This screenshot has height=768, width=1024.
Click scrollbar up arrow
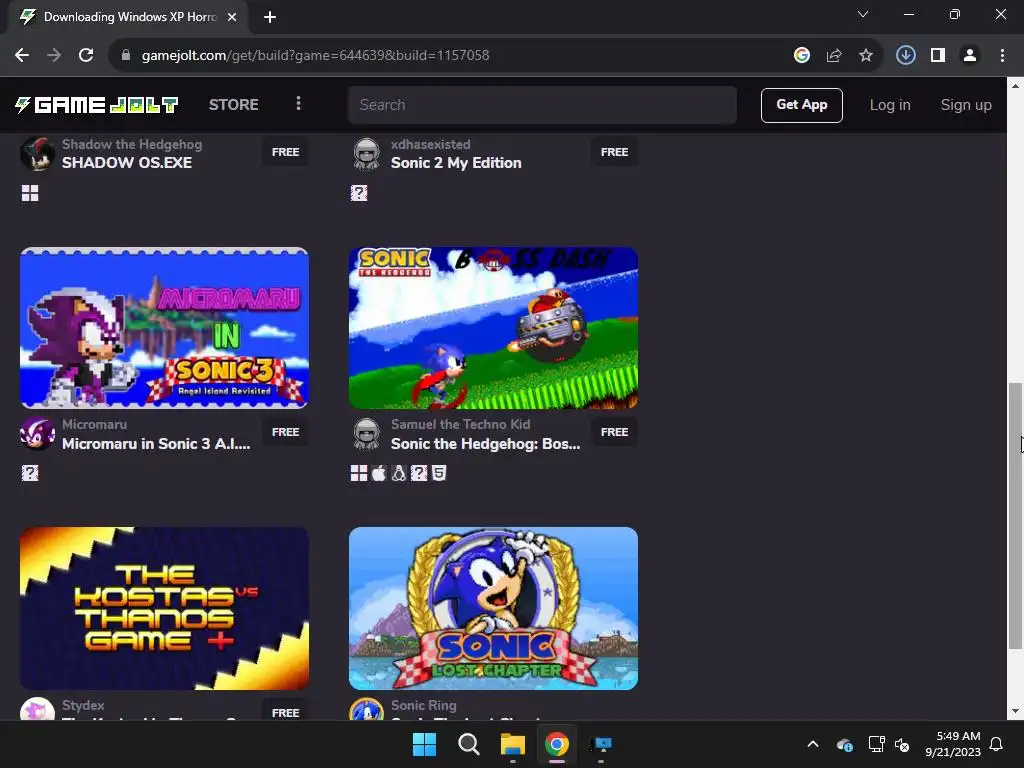point(1015,86)
